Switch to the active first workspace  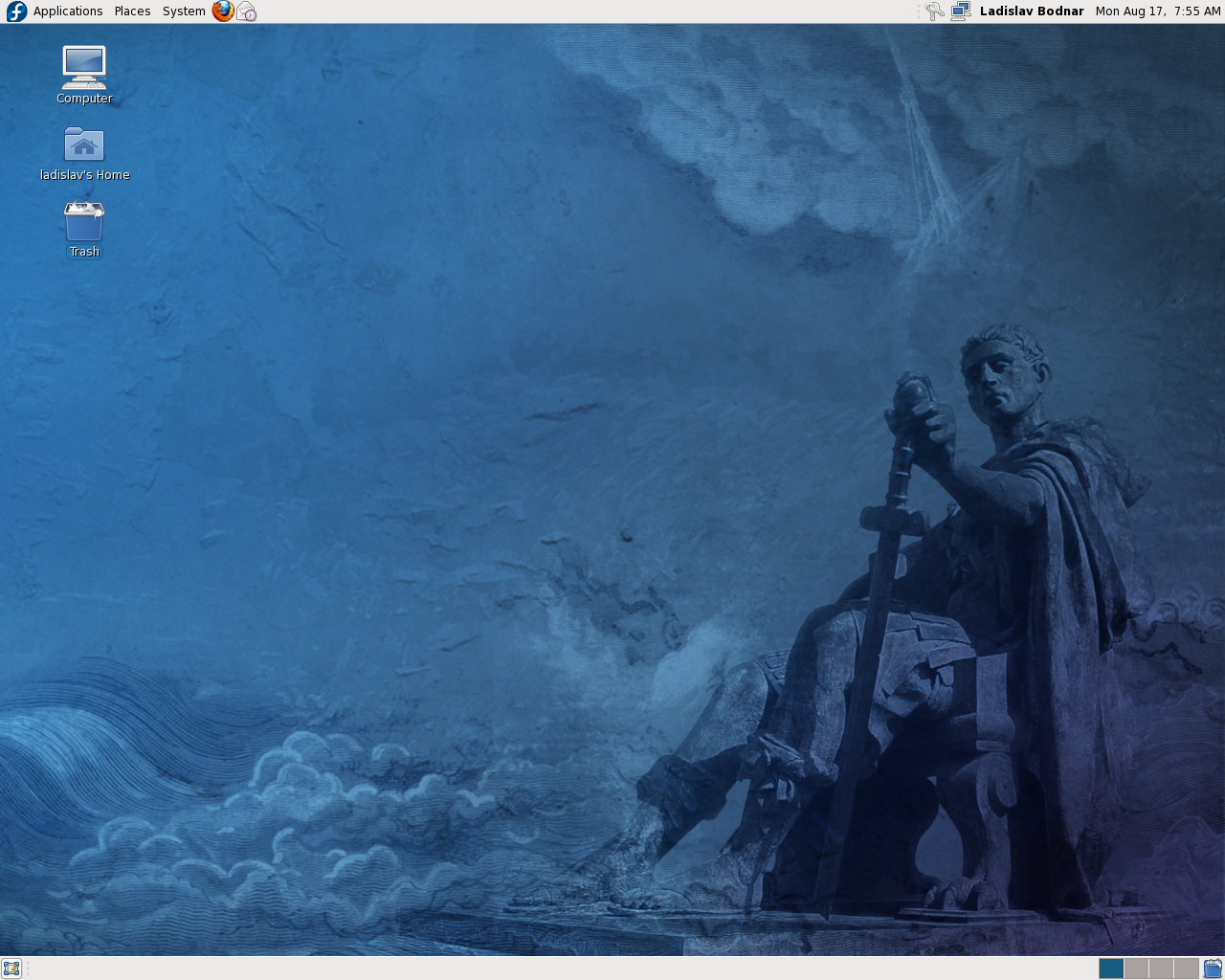click(1111, 969)
